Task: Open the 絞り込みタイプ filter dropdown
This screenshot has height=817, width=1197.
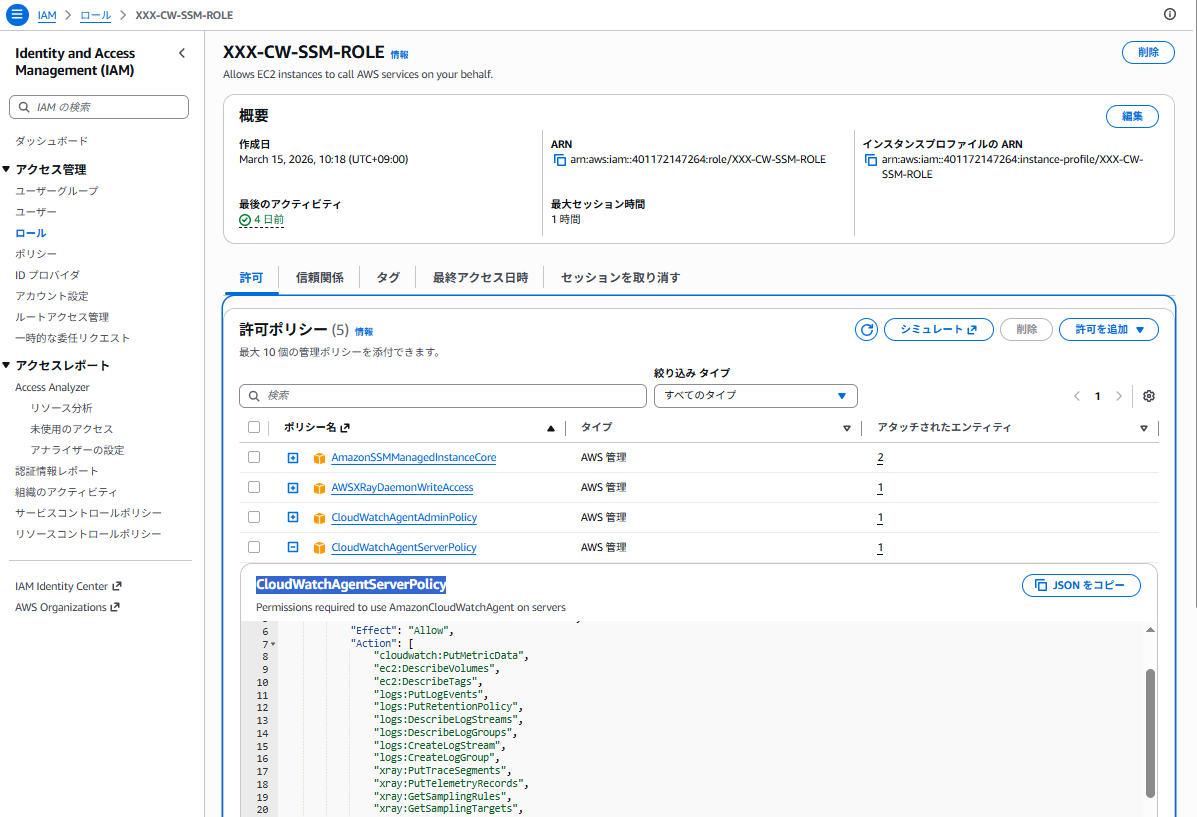Action: 756,396
